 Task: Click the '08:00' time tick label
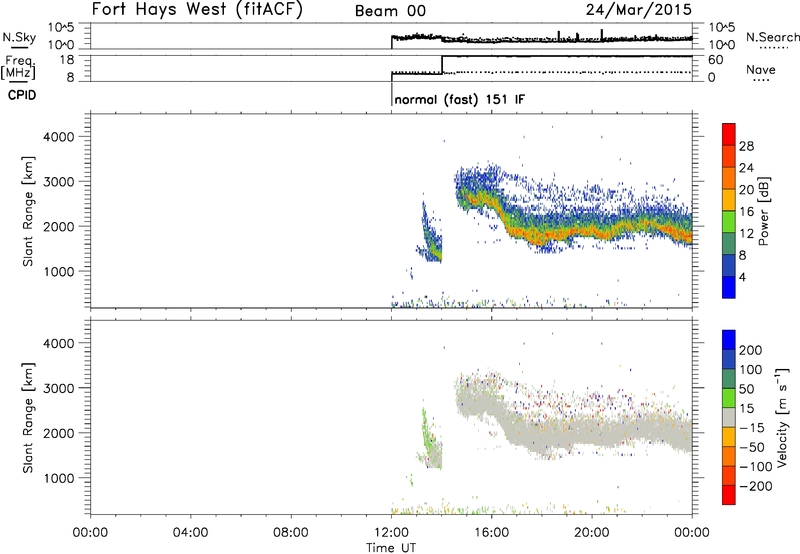click(291, 533)
